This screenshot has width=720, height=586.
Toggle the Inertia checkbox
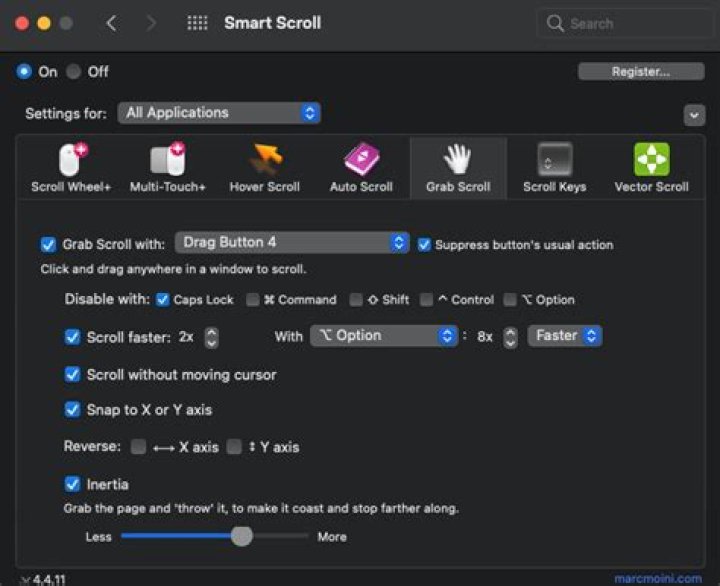coord(72,484)
